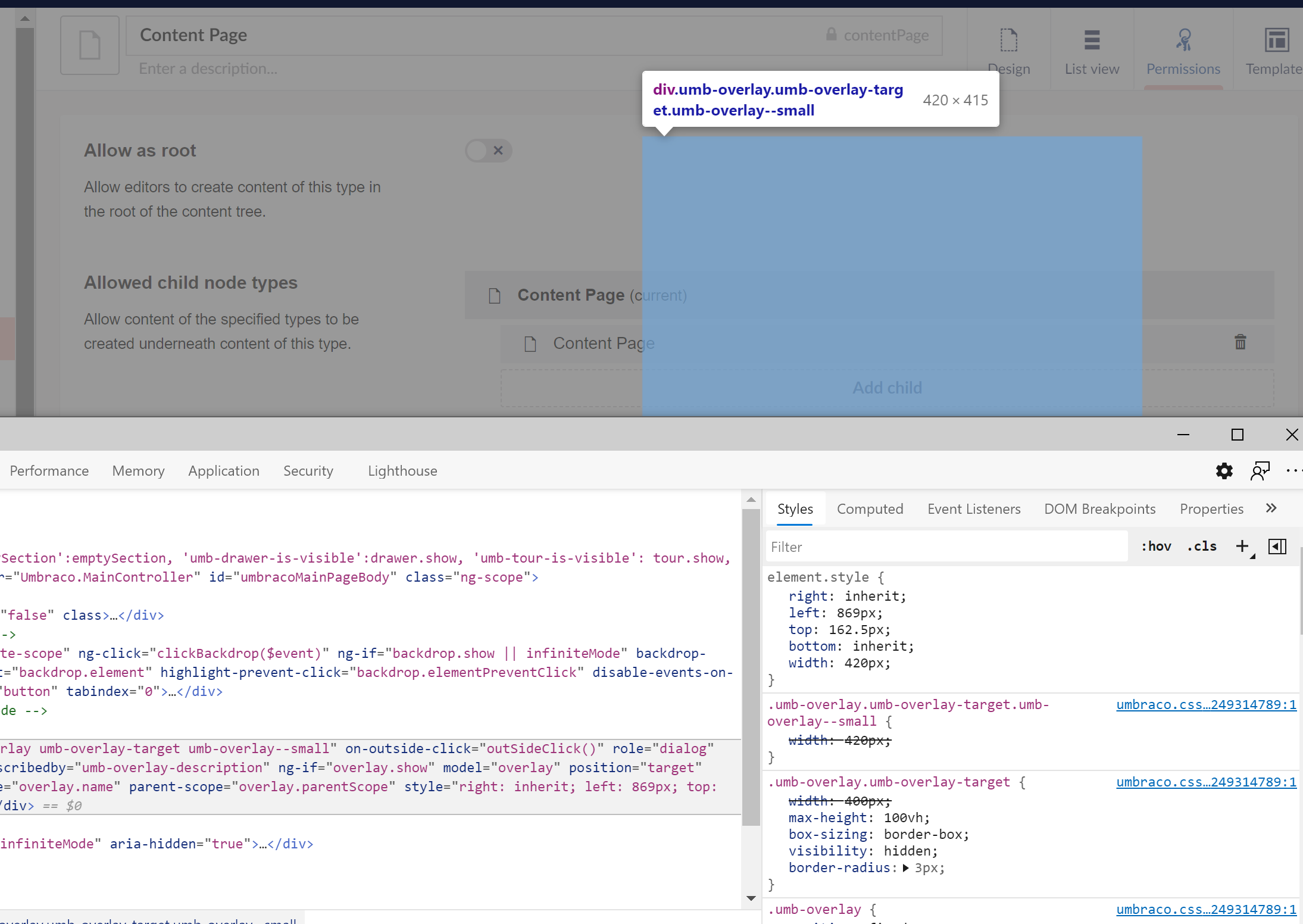Click the new style rule plus icon
This screenshot has width=1303, height=924.
[1242, 545]
